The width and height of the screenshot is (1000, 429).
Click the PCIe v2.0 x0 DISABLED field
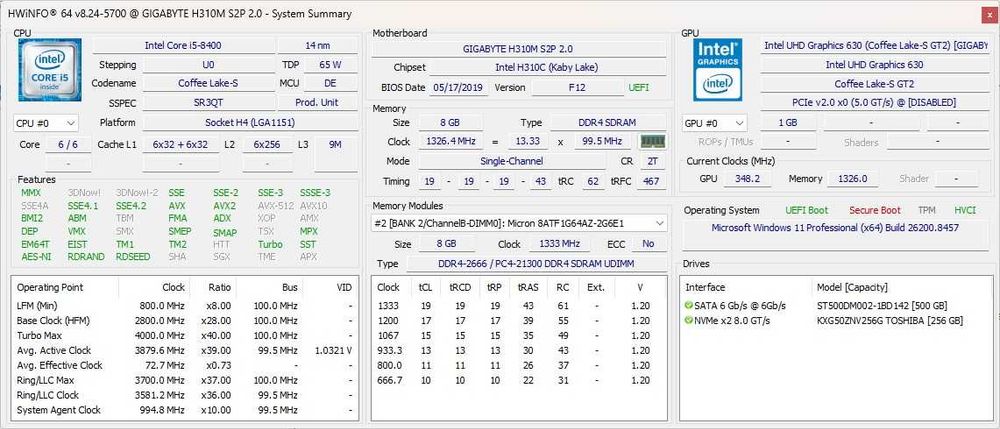(x=874, y=103)
